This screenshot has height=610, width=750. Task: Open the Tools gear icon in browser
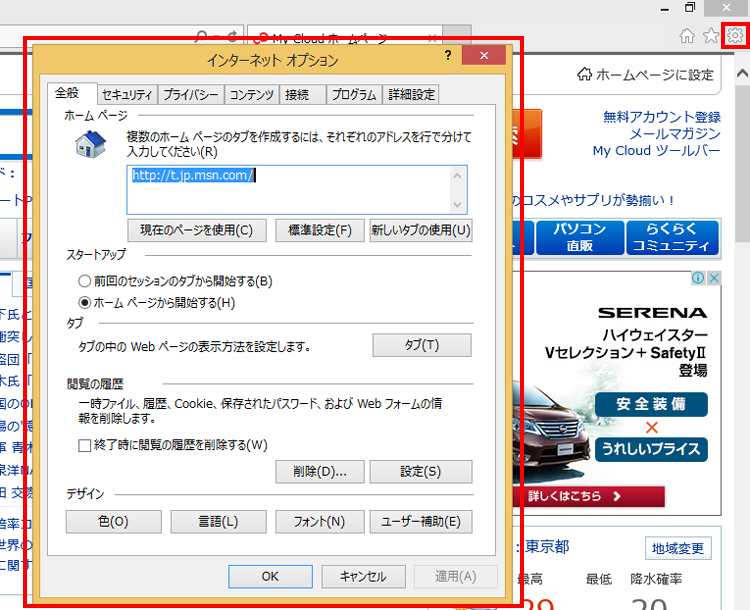point(735,36)
